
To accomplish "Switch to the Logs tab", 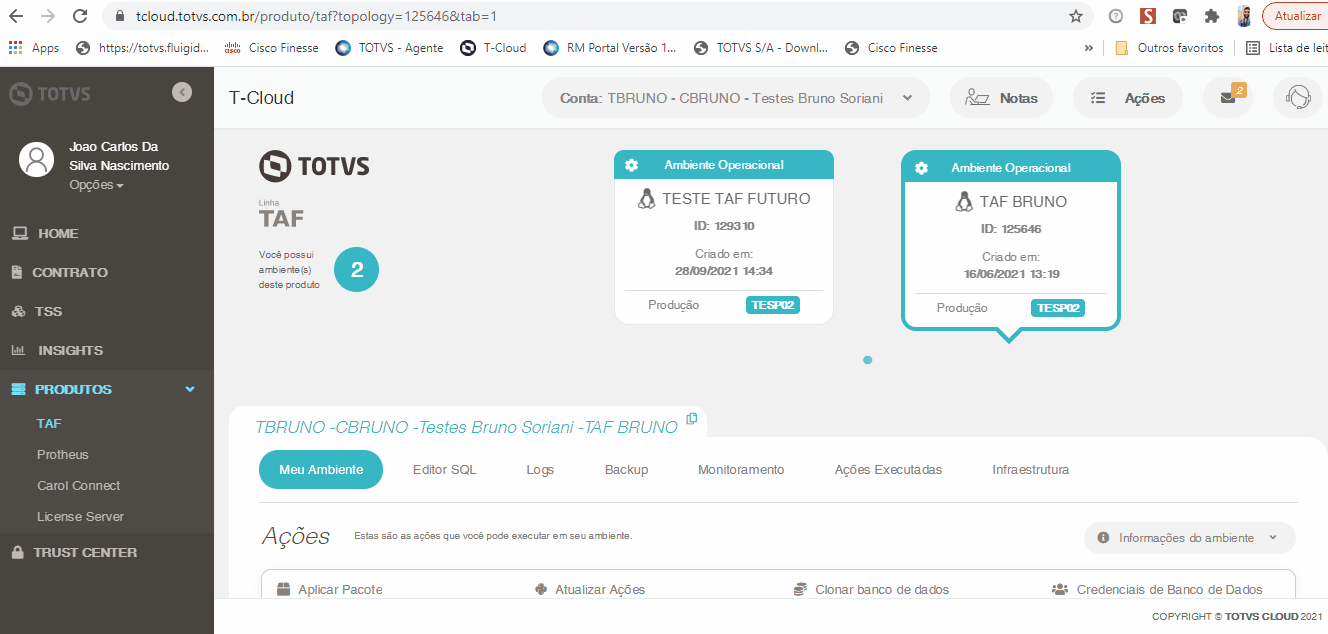I will [x=540, y=469].
